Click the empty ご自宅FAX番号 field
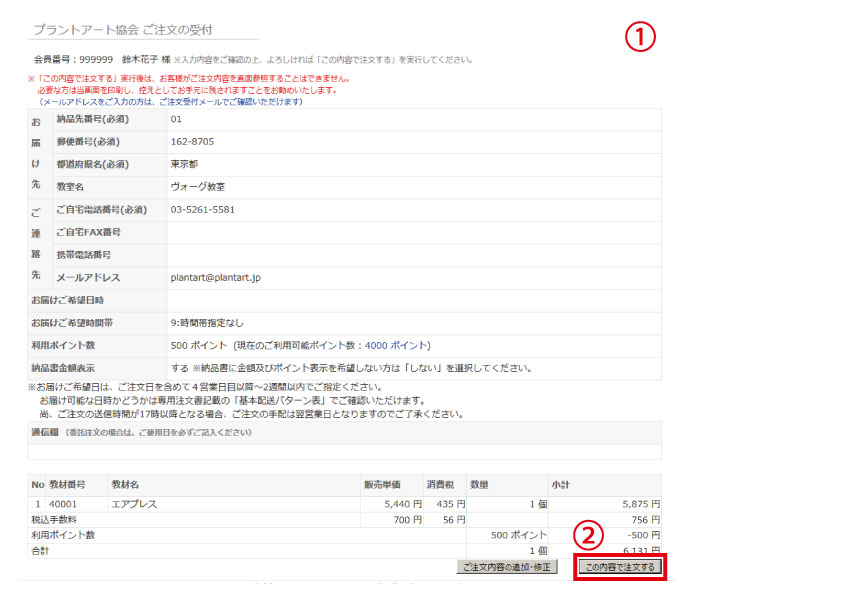 [x=412, y=232]
